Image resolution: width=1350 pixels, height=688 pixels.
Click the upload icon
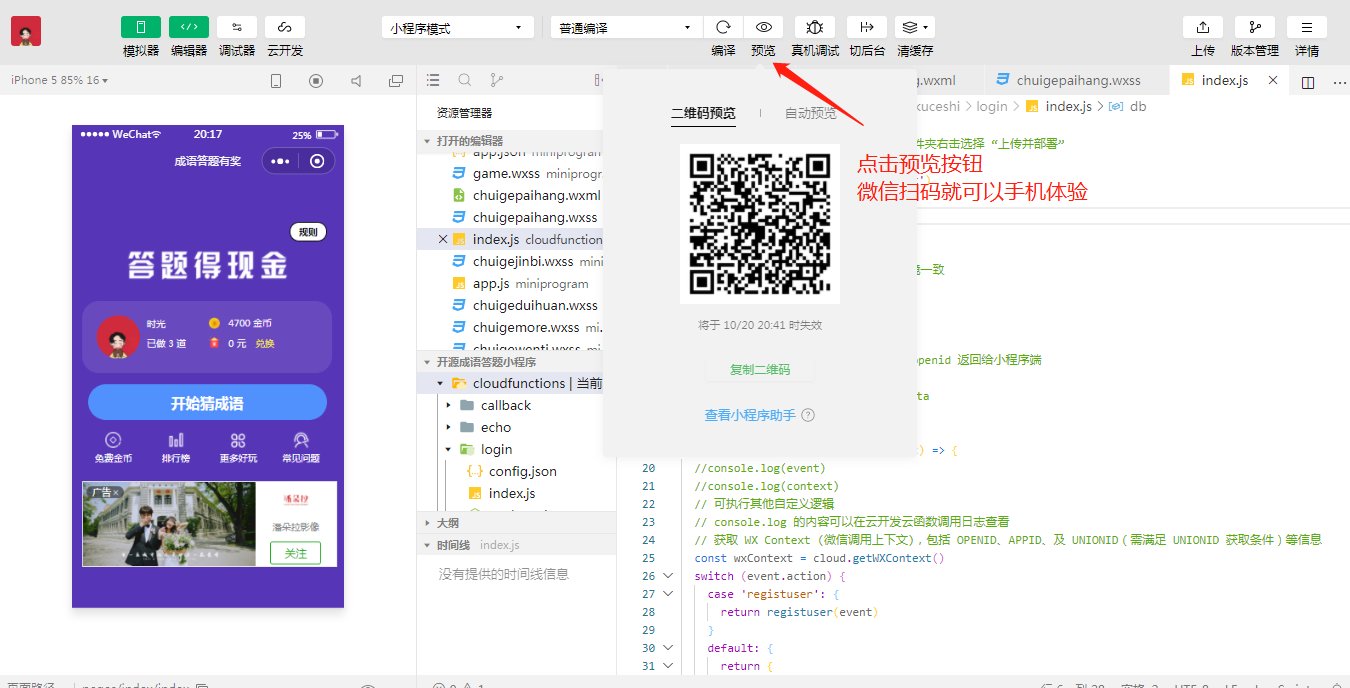point(1203,27)
